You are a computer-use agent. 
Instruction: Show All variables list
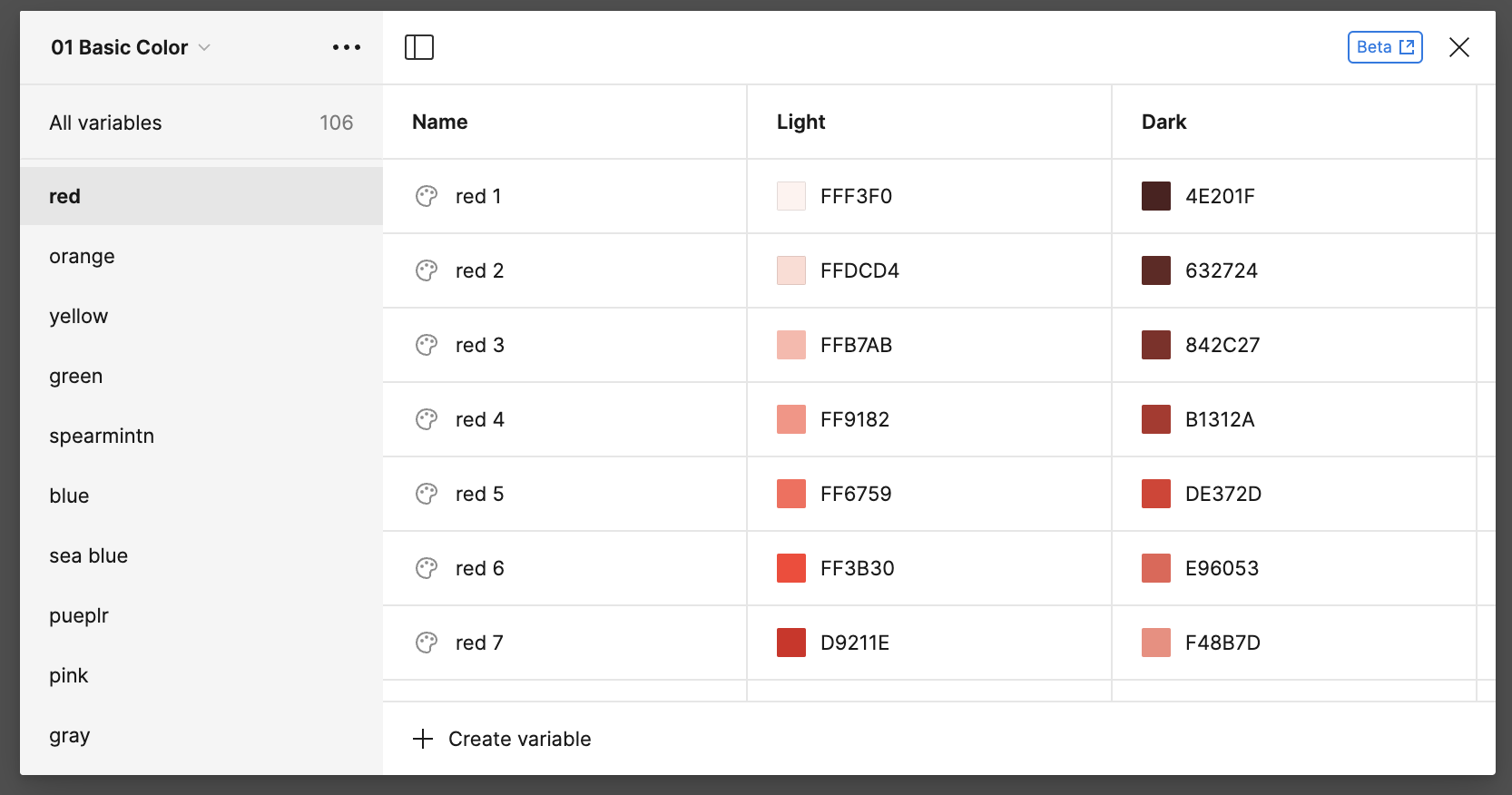coord(105,123)
